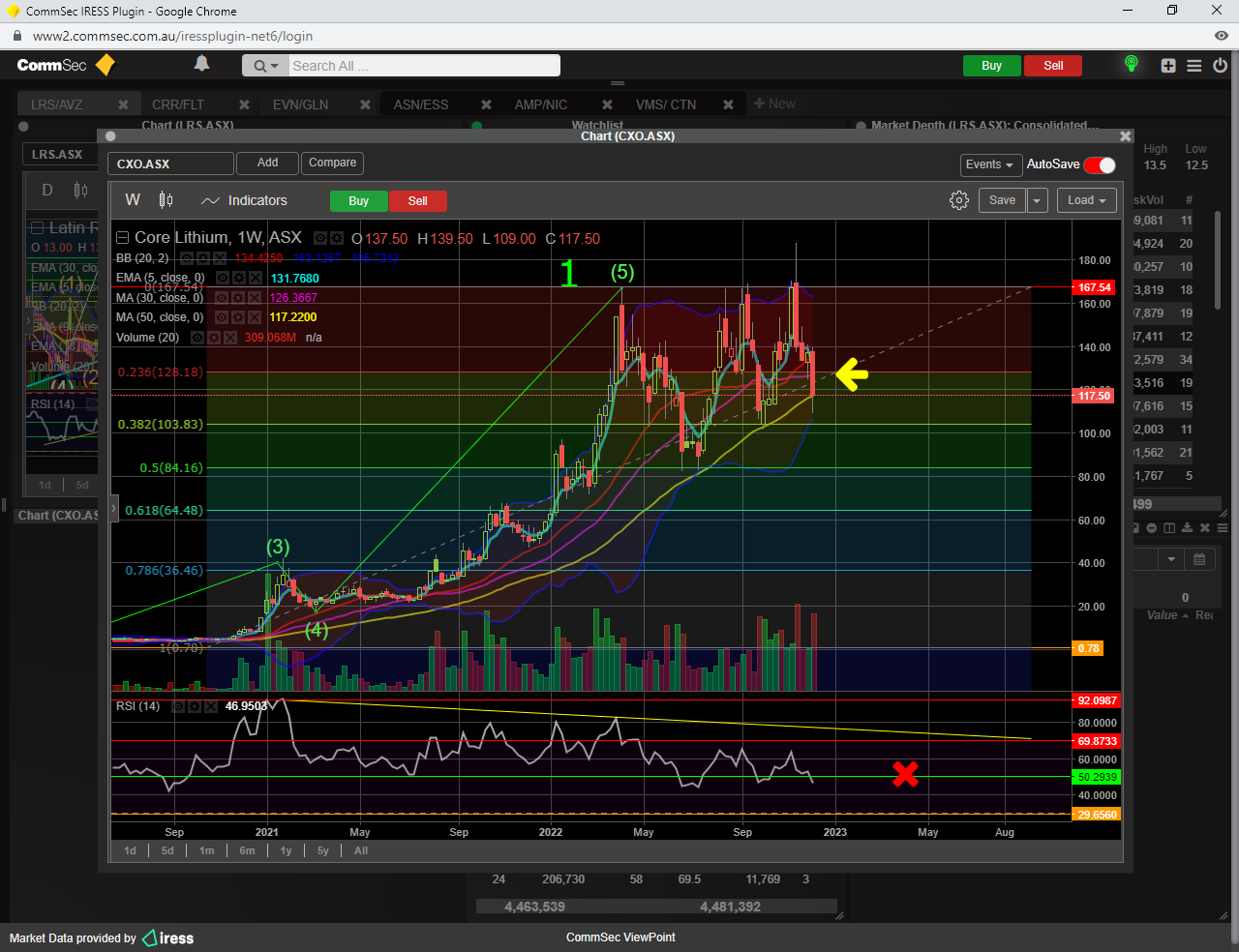Open the green lightbulb hints icon
This screenshot has width=1239, height=952.
1131,64
